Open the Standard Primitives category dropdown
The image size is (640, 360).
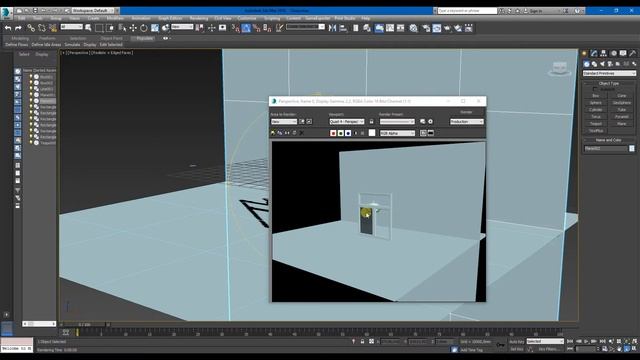pos(609,73)
